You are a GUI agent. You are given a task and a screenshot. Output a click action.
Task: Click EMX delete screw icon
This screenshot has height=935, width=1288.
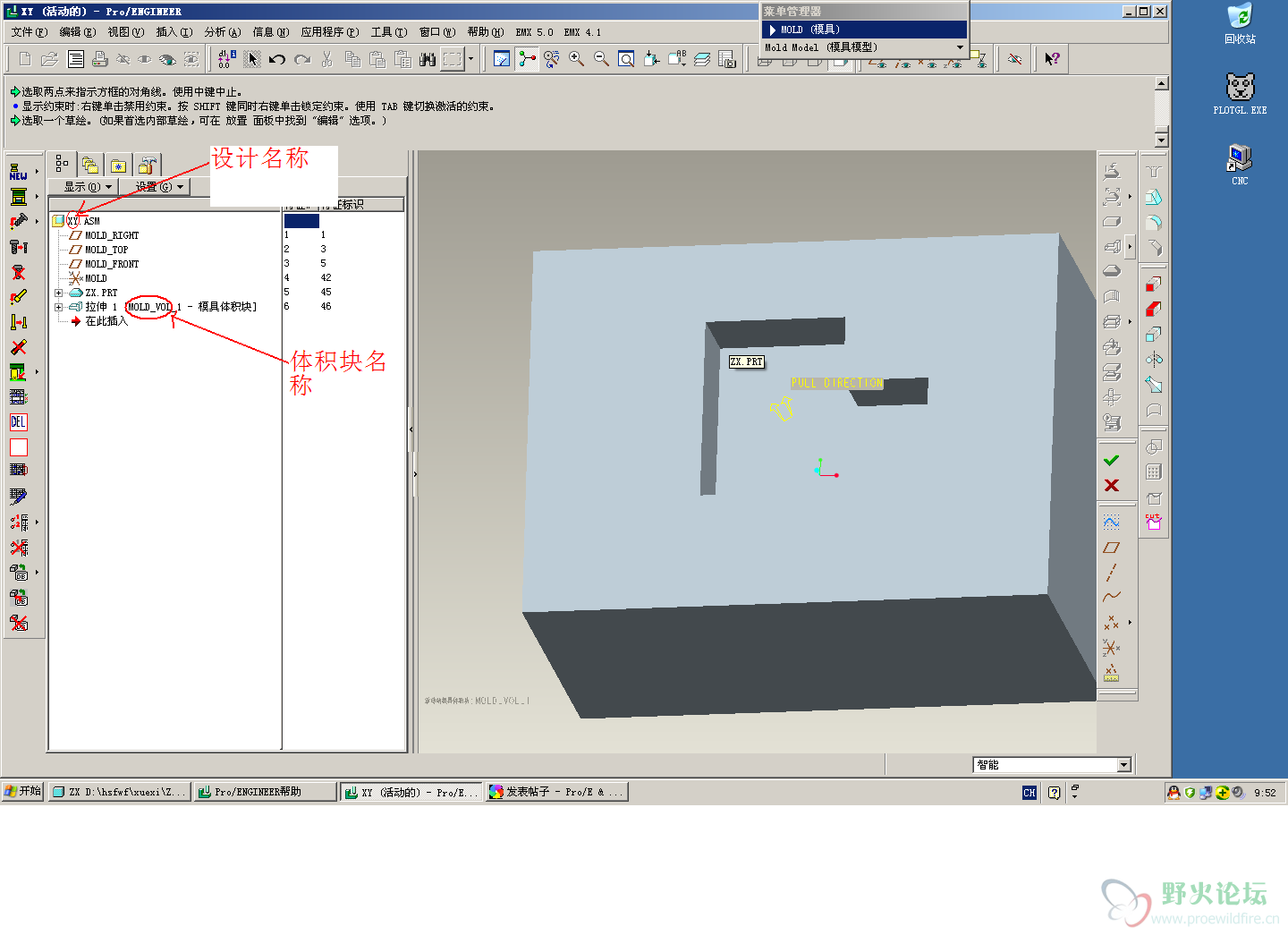point(18,272)
